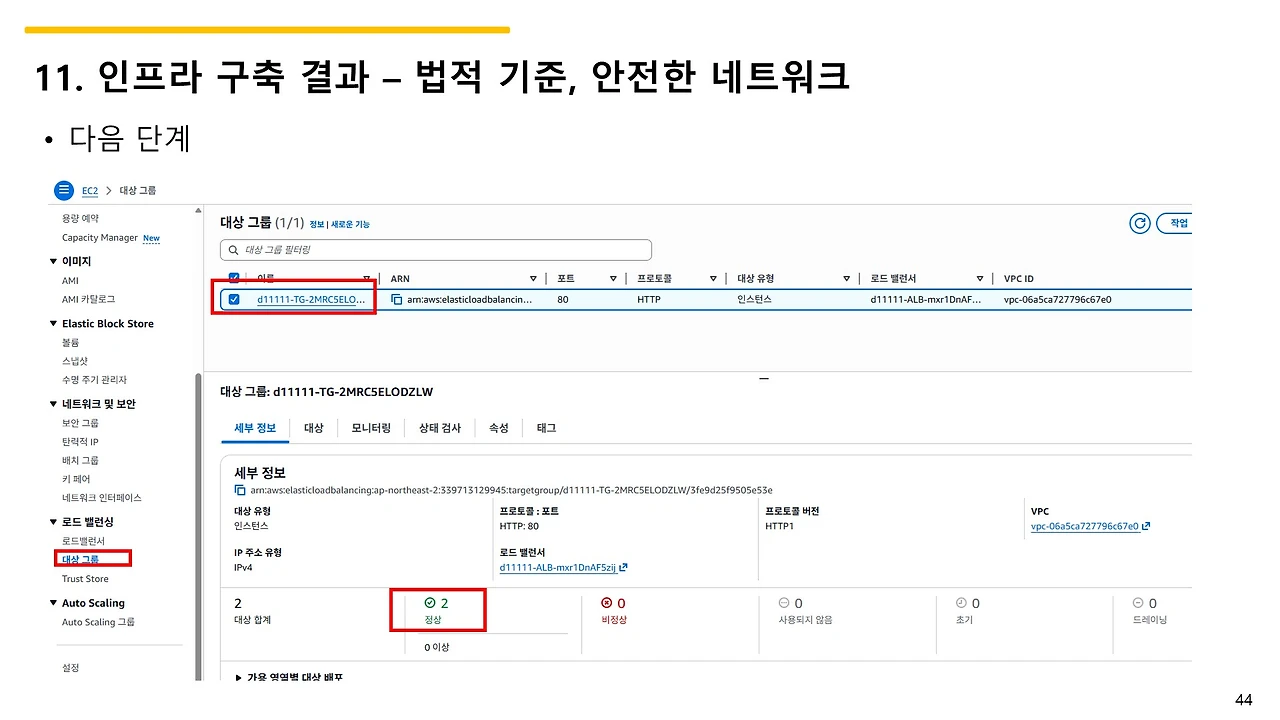Open Trust Store in the sidebar
The image size is (1280, 720).
pyautogui.click(x=85, y=579)
